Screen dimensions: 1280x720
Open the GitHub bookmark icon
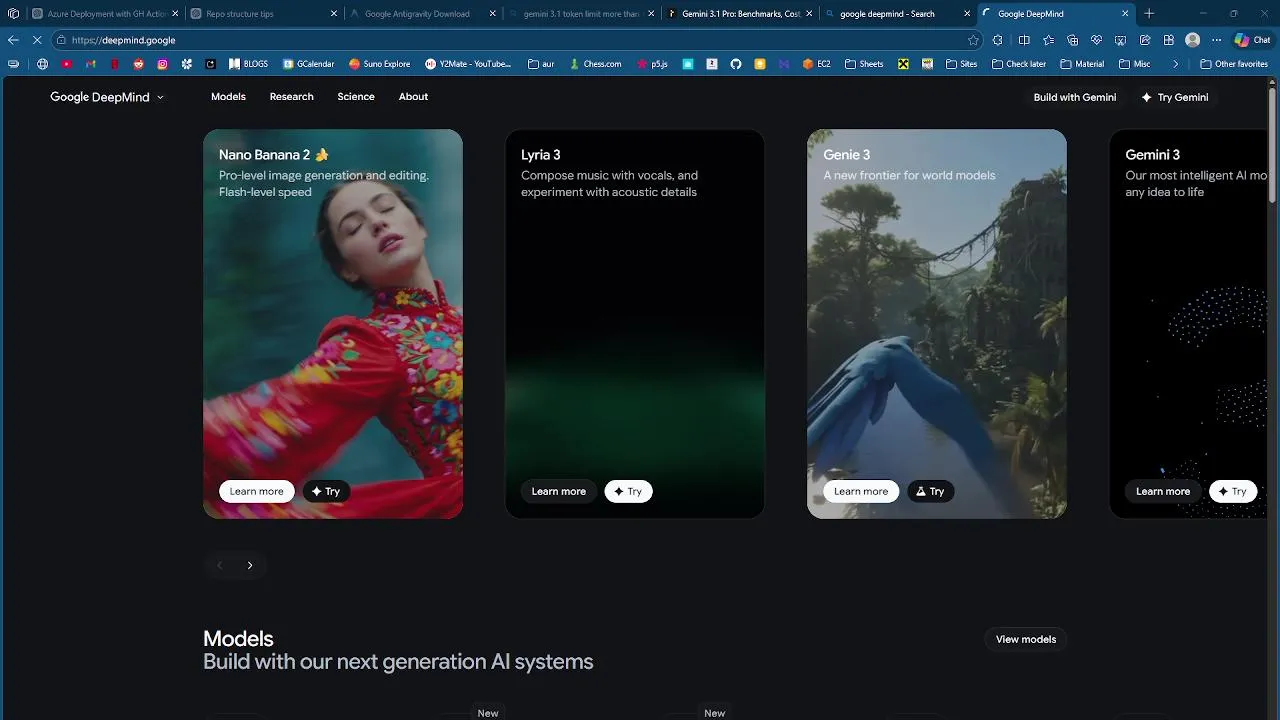[735, 64]
